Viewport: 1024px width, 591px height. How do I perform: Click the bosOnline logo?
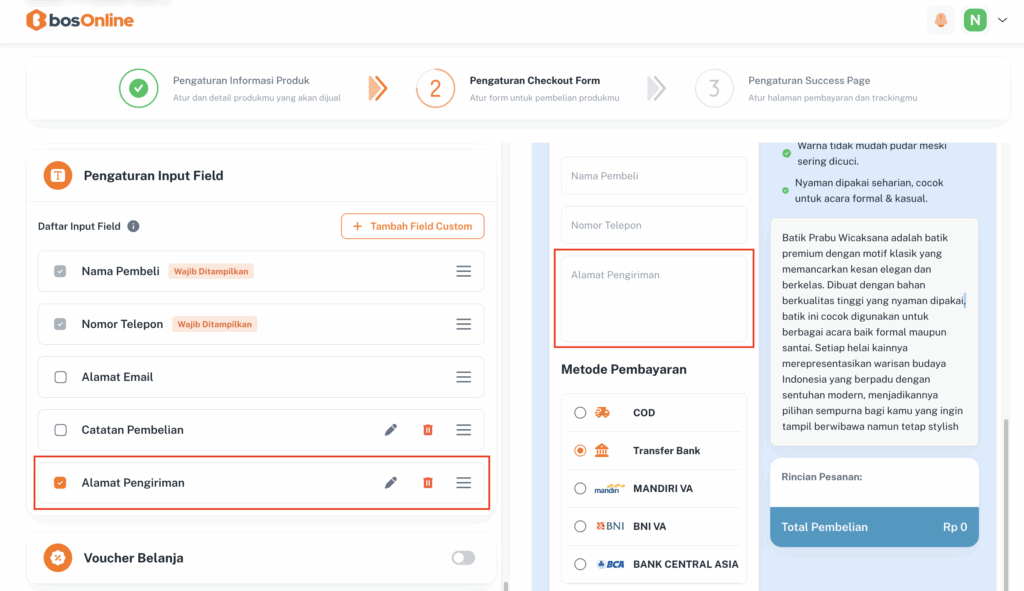[x=80, y=20]
